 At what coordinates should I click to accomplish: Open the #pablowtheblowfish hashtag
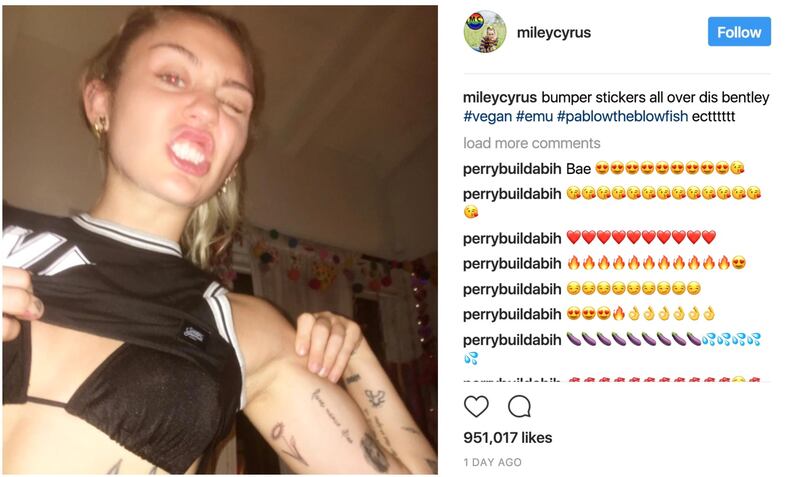coord(622,116)
